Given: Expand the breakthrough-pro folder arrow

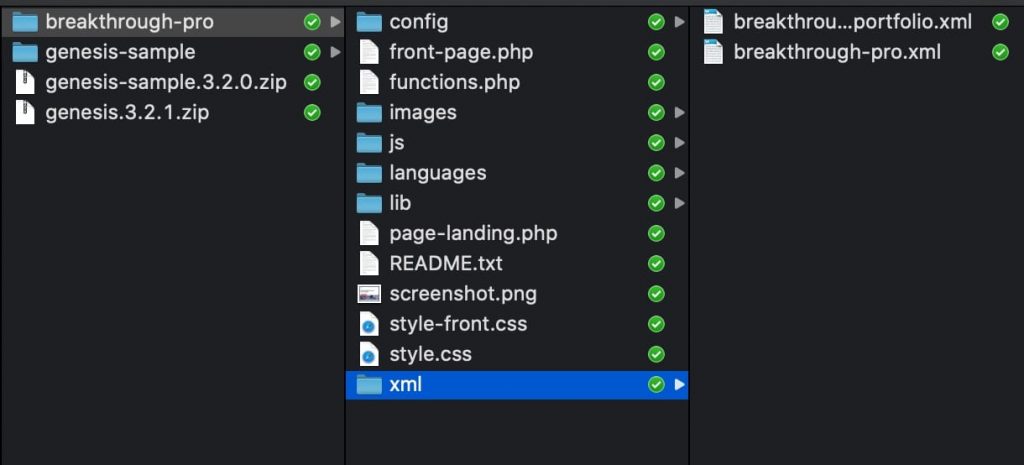Looking at the screenshot, I should coord(336,22).
